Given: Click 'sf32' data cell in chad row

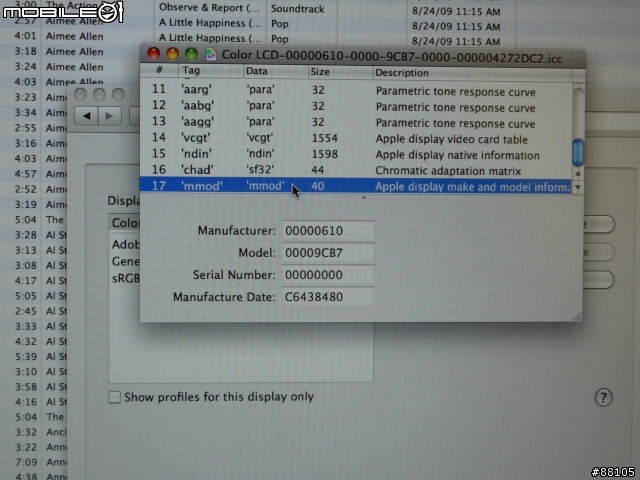Looking at the screenshot, I should pyautogui.click(x=260, y=170).
